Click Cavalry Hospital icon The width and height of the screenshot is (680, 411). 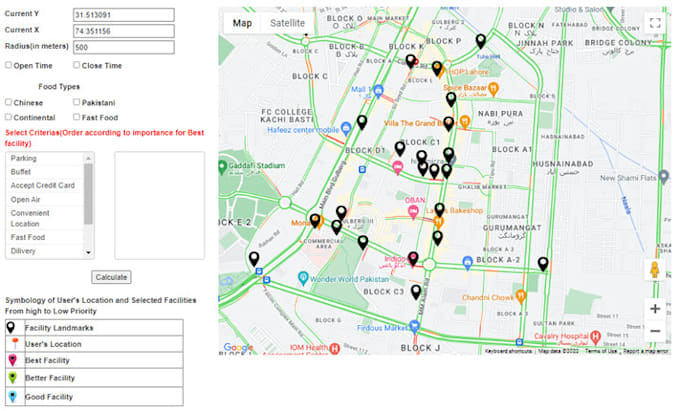coord(596,336)
